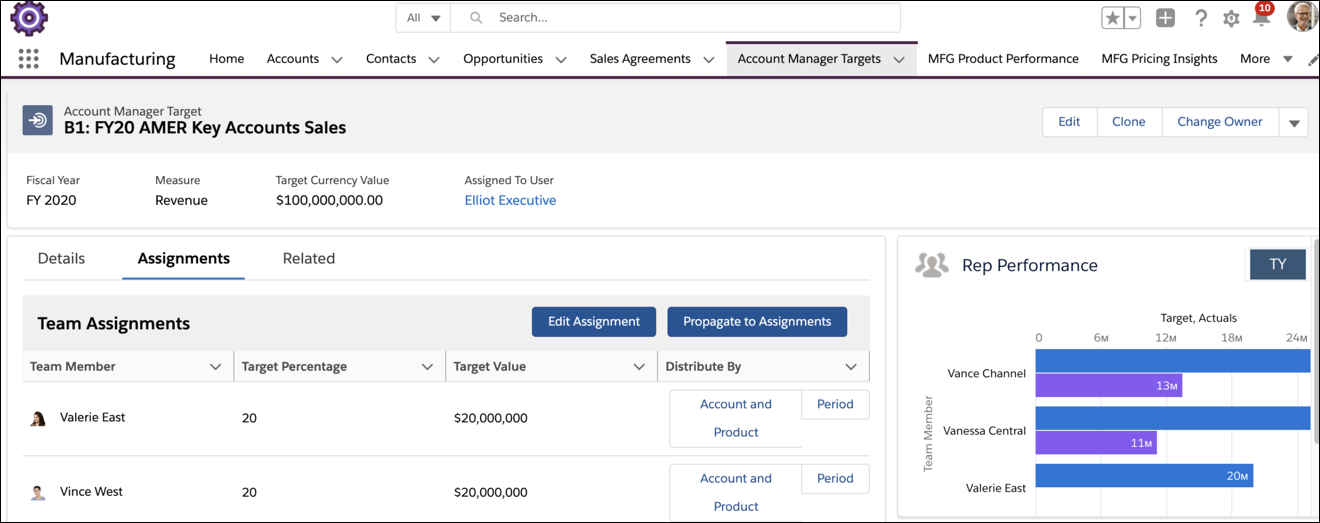Click Vince West's Period button
Image resolution: width=1320 pixels, height=523 pixels.
click(835, 478)
